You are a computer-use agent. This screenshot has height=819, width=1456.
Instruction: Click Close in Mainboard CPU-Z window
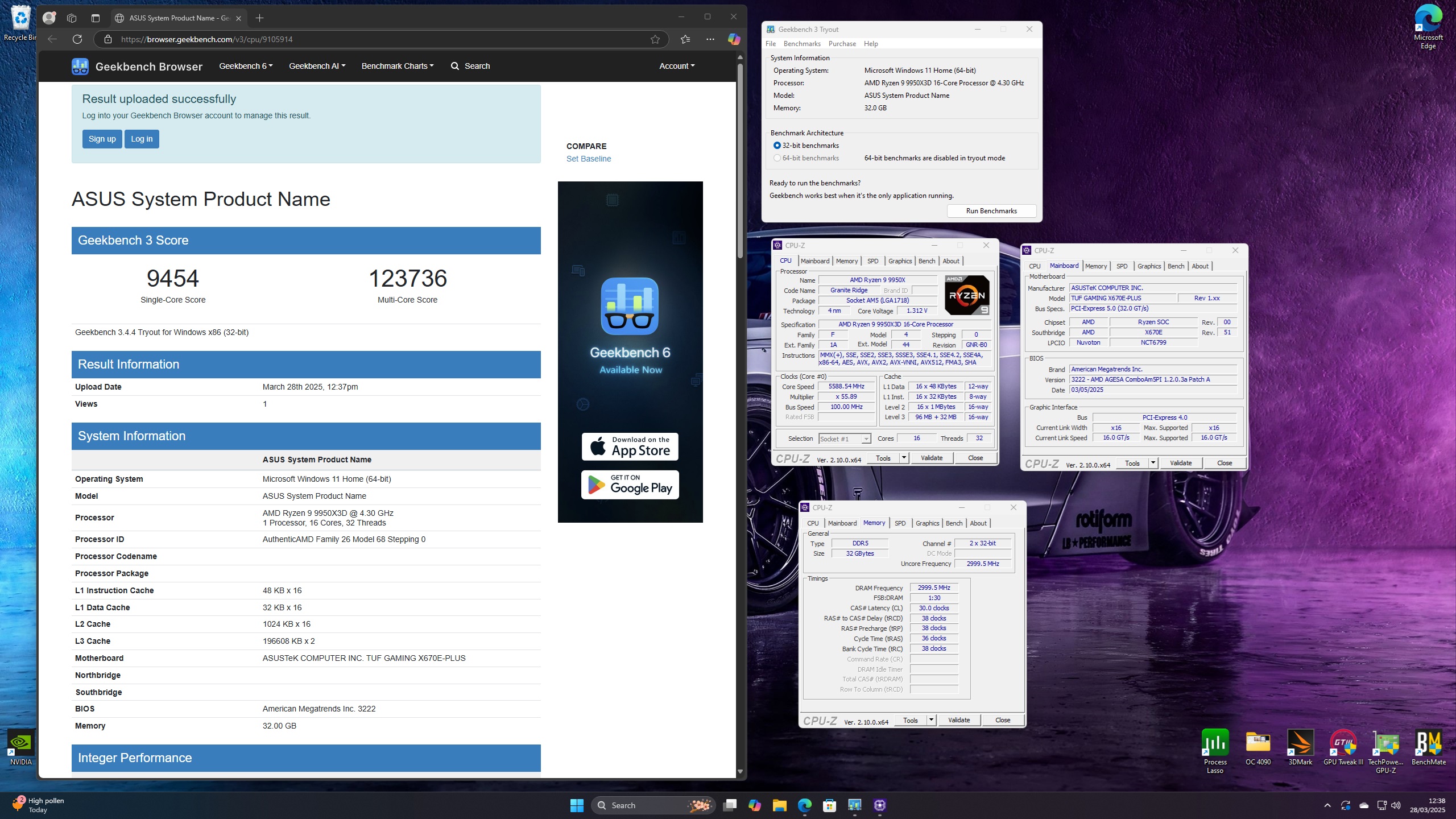tap(1225, 463)
